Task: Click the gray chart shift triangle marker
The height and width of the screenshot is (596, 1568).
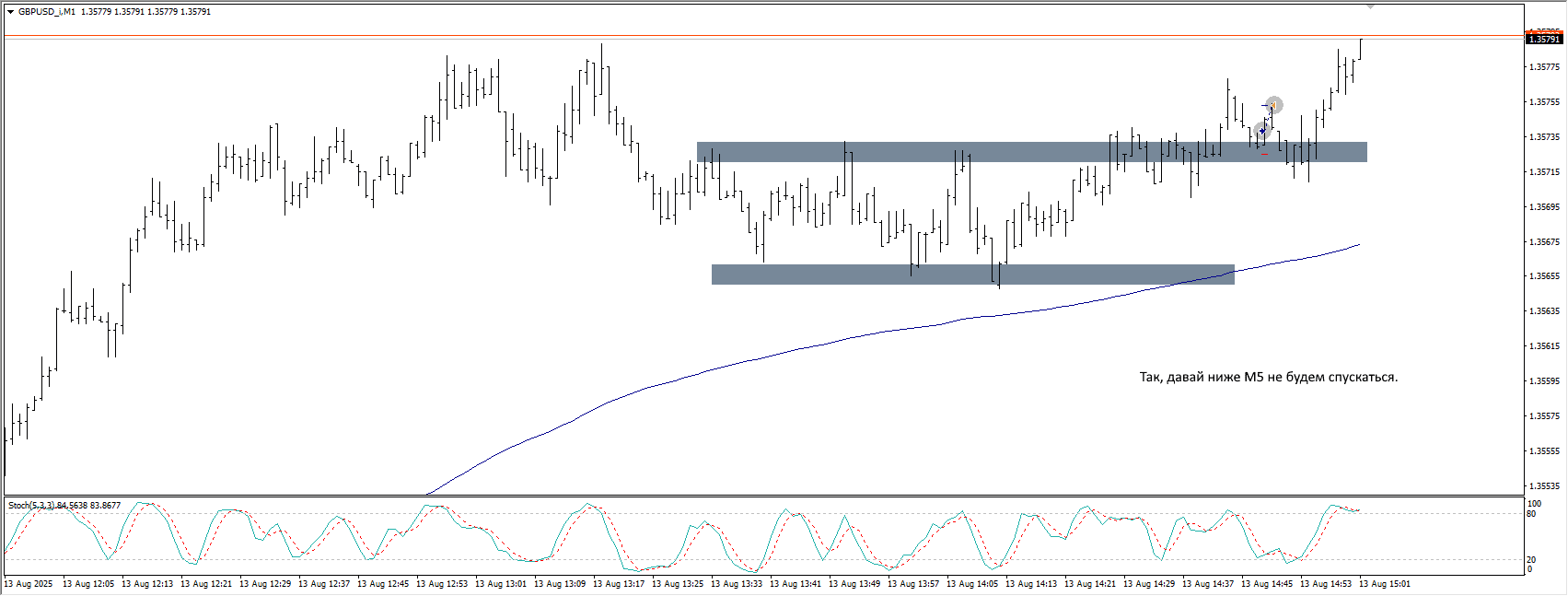Action: [1370, 6]
